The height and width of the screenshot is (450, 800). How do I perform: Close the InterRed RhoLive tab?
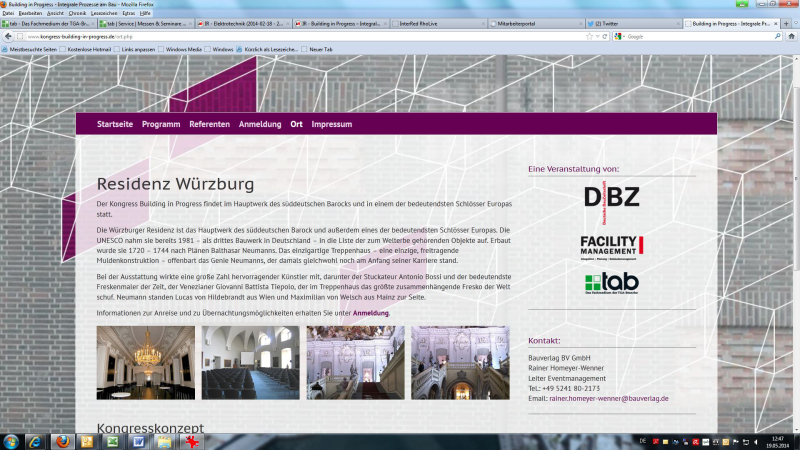coord(483,23)
